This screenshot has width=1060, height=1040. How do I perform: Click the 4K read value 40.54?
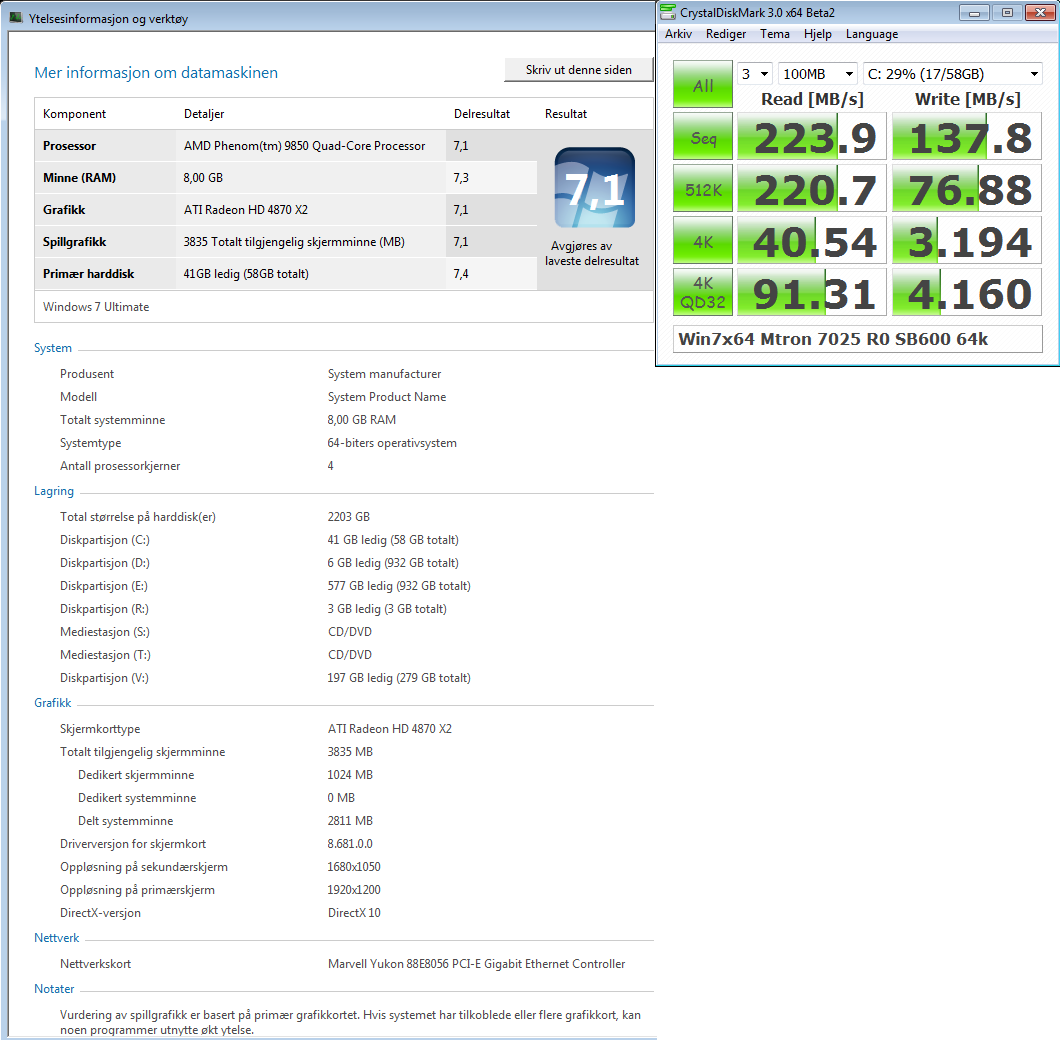pyautogui.click(x=812, y=241)
